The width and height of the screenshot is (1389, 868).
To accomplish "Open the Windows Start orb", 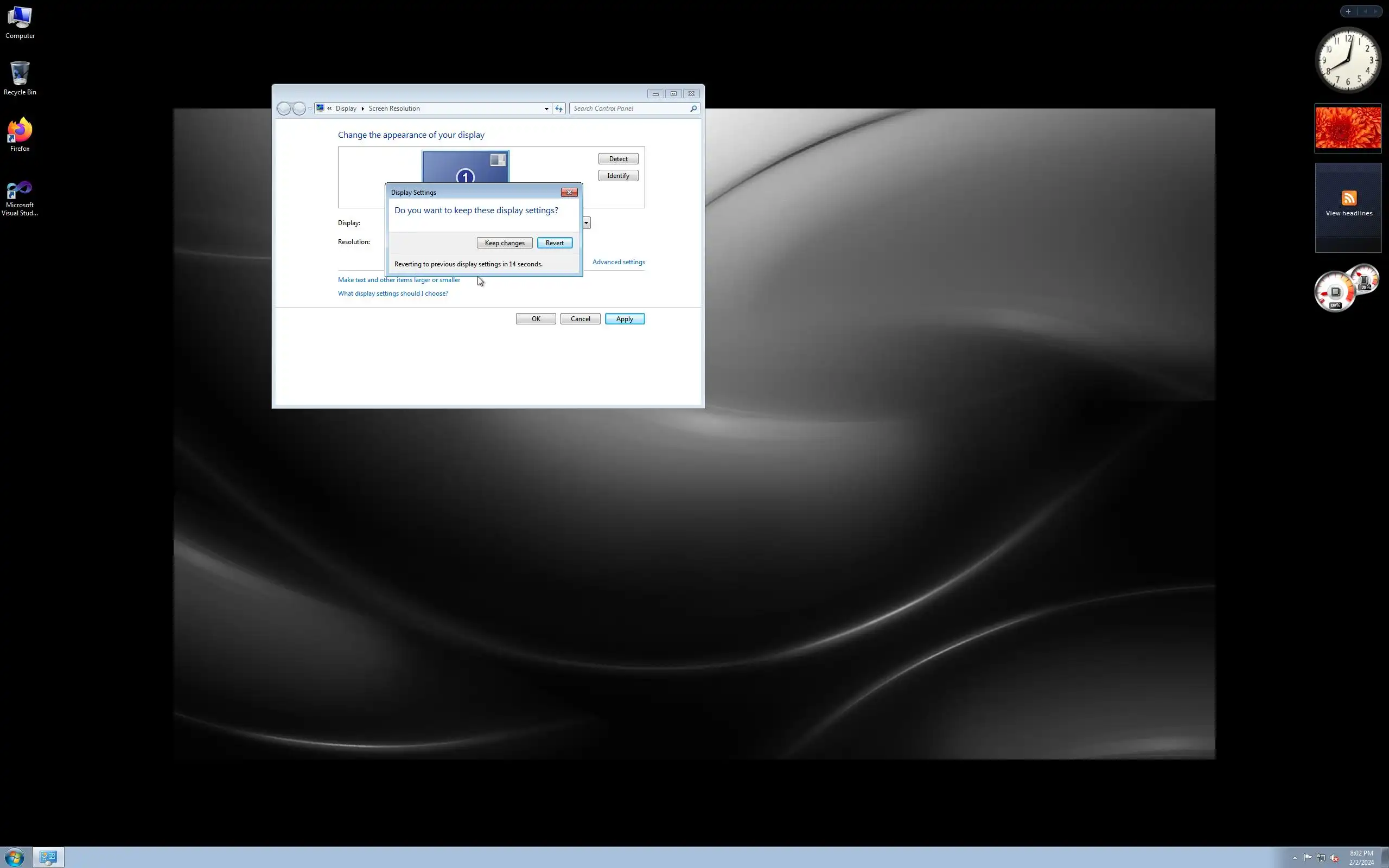I will pyautogui.click(x=14, y=858).
